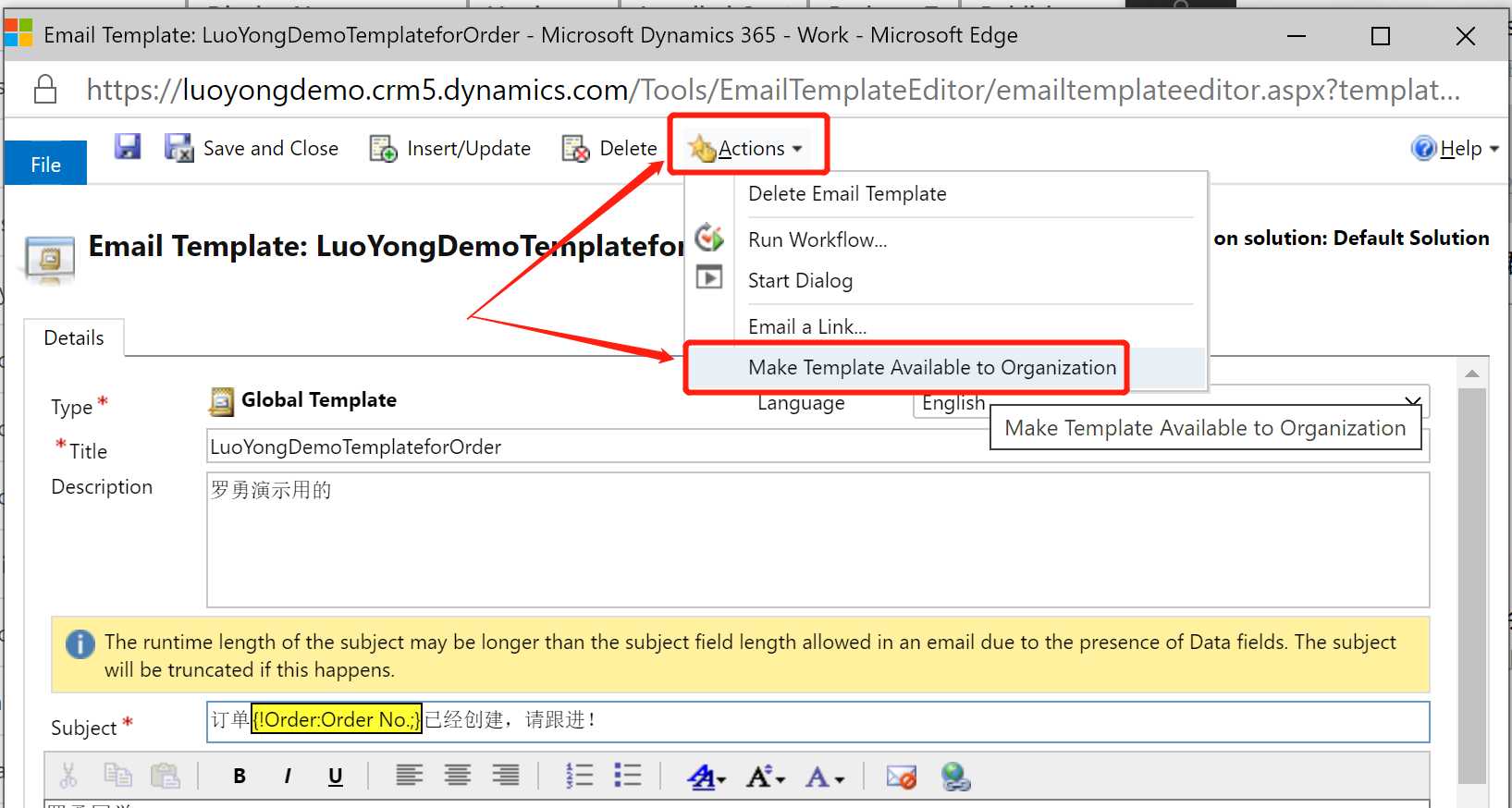
Task: Click the Help question mark icon
Action: point(1423,148)
